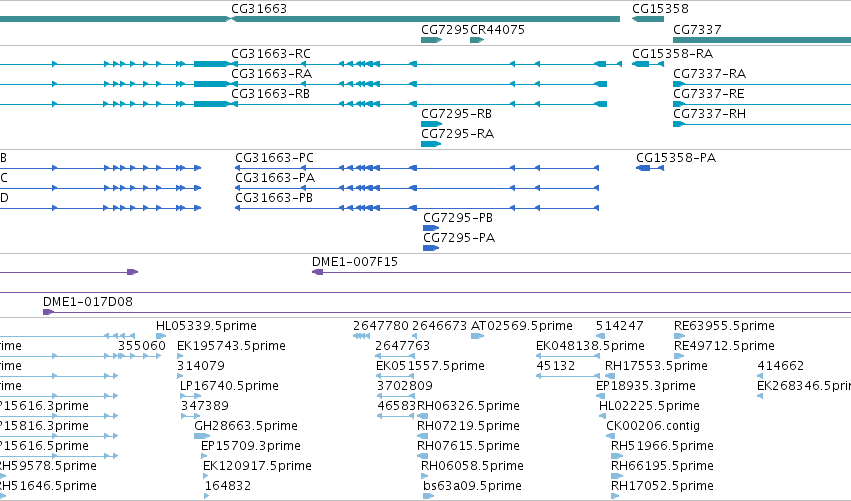
Task: Select the 347389 feature label
Action: pyautogui.click(x=205, y=406)
